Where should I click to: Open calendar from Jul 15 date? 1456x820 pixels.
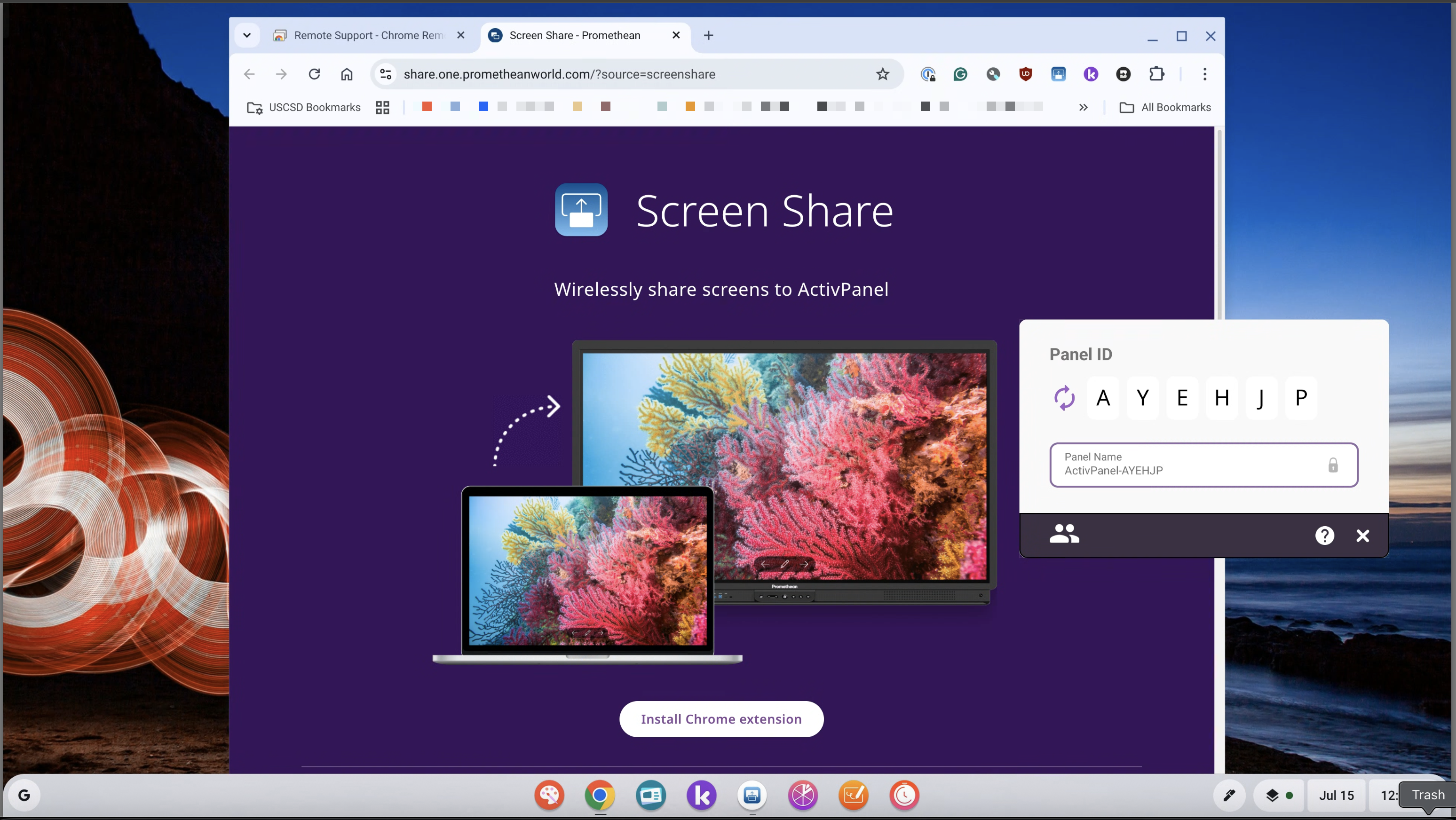click(x=1336, y=795)
